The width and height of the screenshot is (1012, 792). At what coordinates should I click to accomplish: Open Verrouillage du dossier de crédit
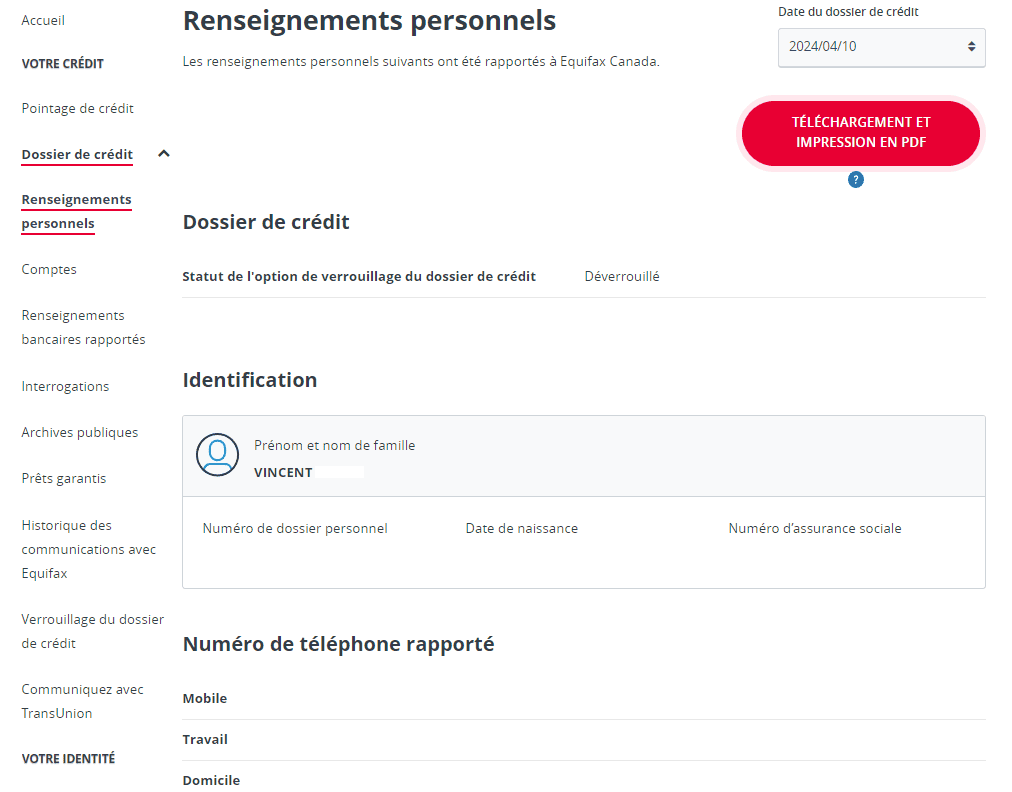(x=92, y=631)
